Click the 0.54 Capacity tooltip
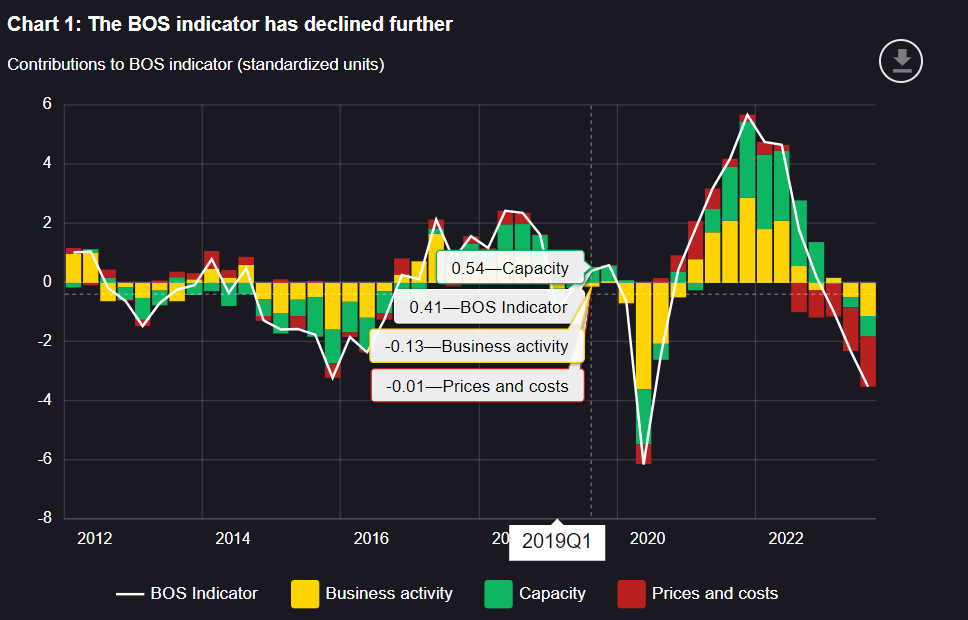 (x=509, y=268)
